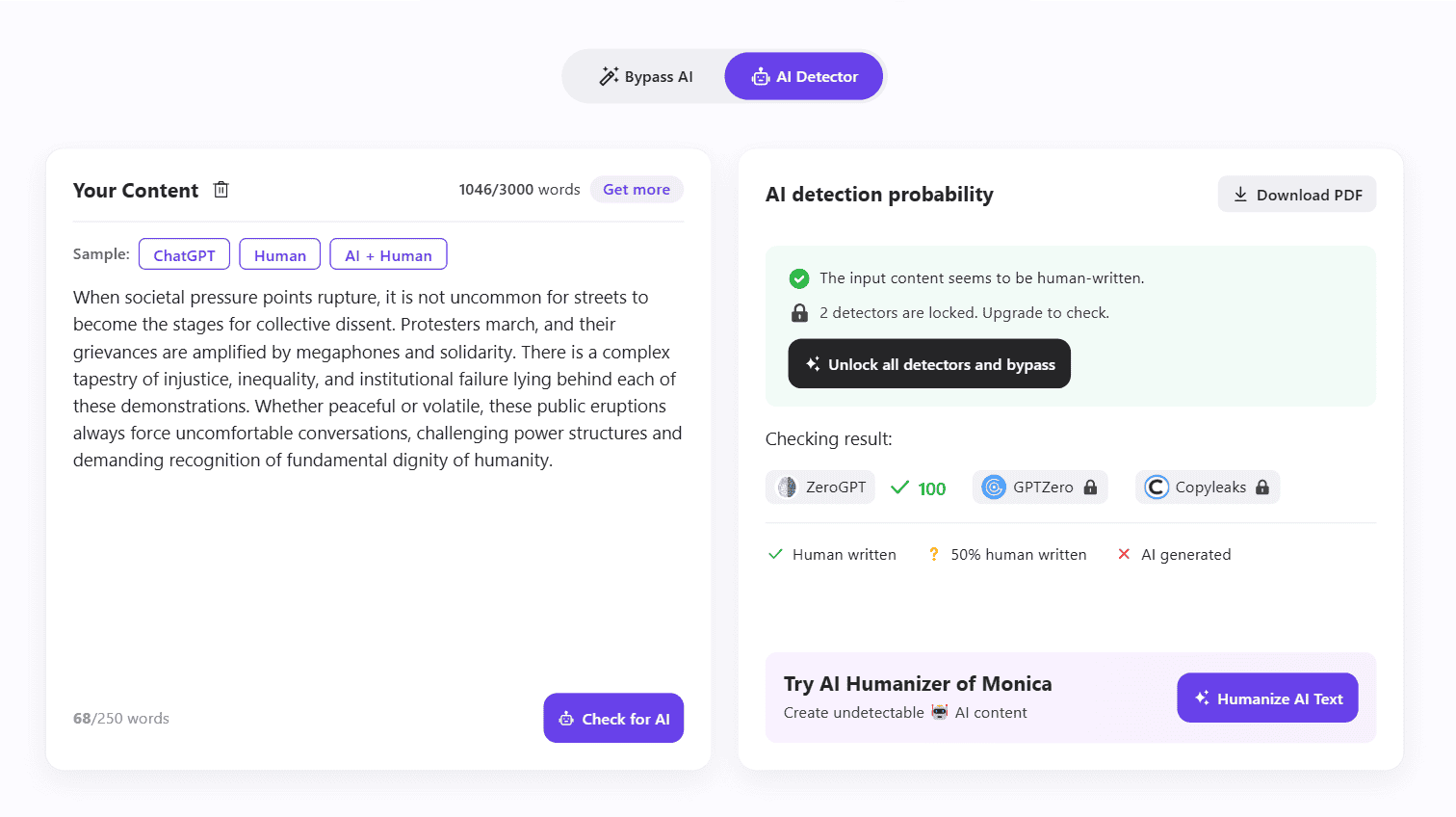This screenshot has width=1456, height=817.
Task: Click the download icon in Download PDF
Action: pos(1240,195)
